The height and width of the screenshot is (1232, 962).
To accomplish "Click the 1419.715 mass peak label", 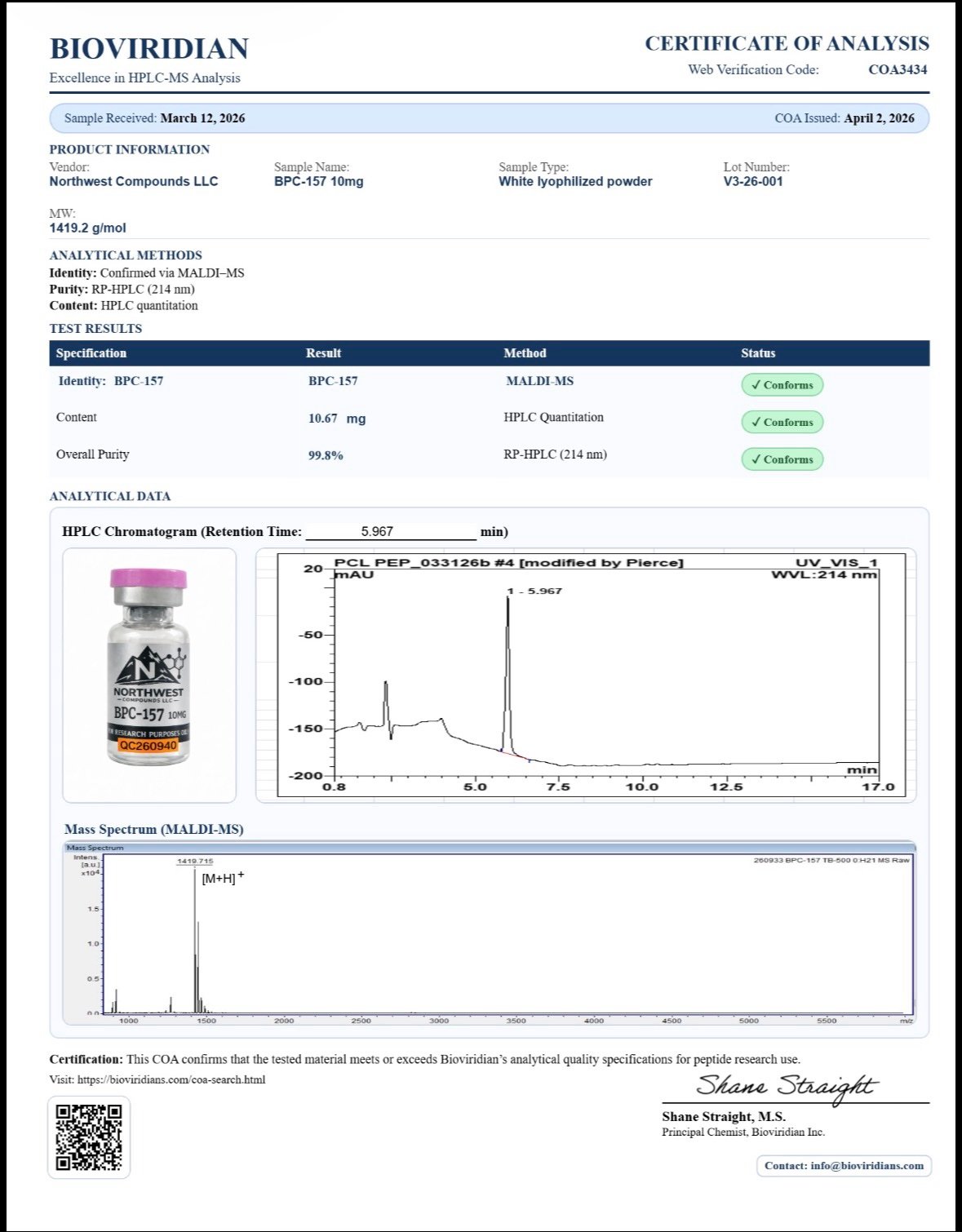I will click(x=195, y=861).
